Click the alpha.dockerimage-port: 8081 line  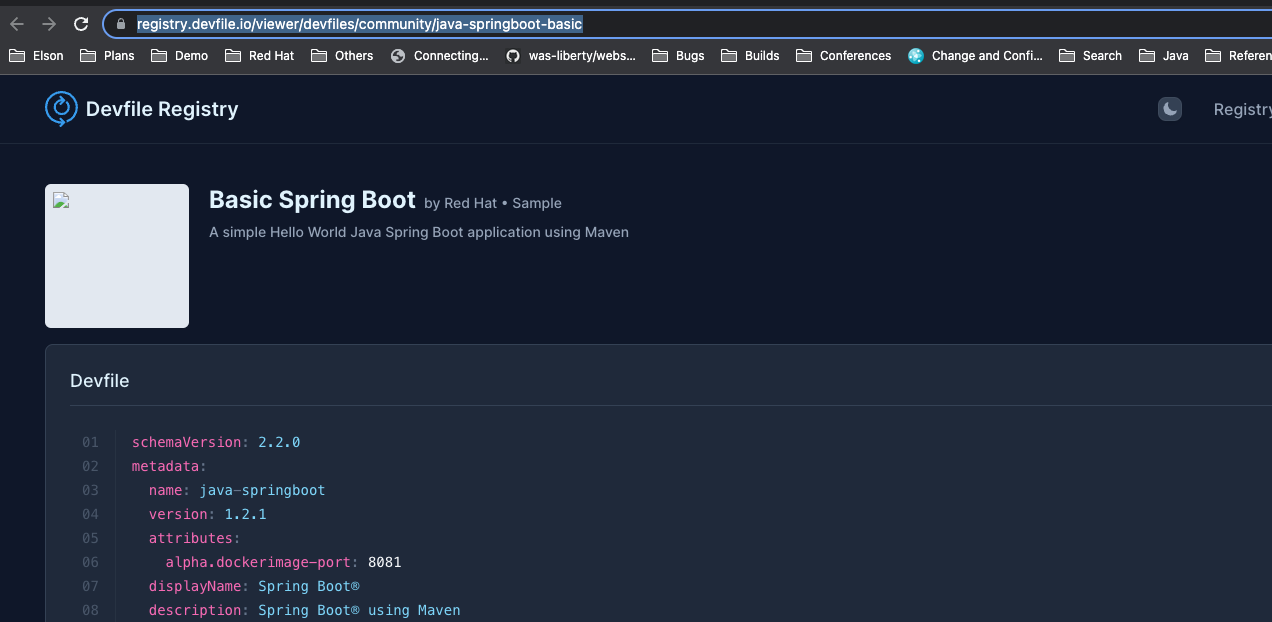[284, 562]
